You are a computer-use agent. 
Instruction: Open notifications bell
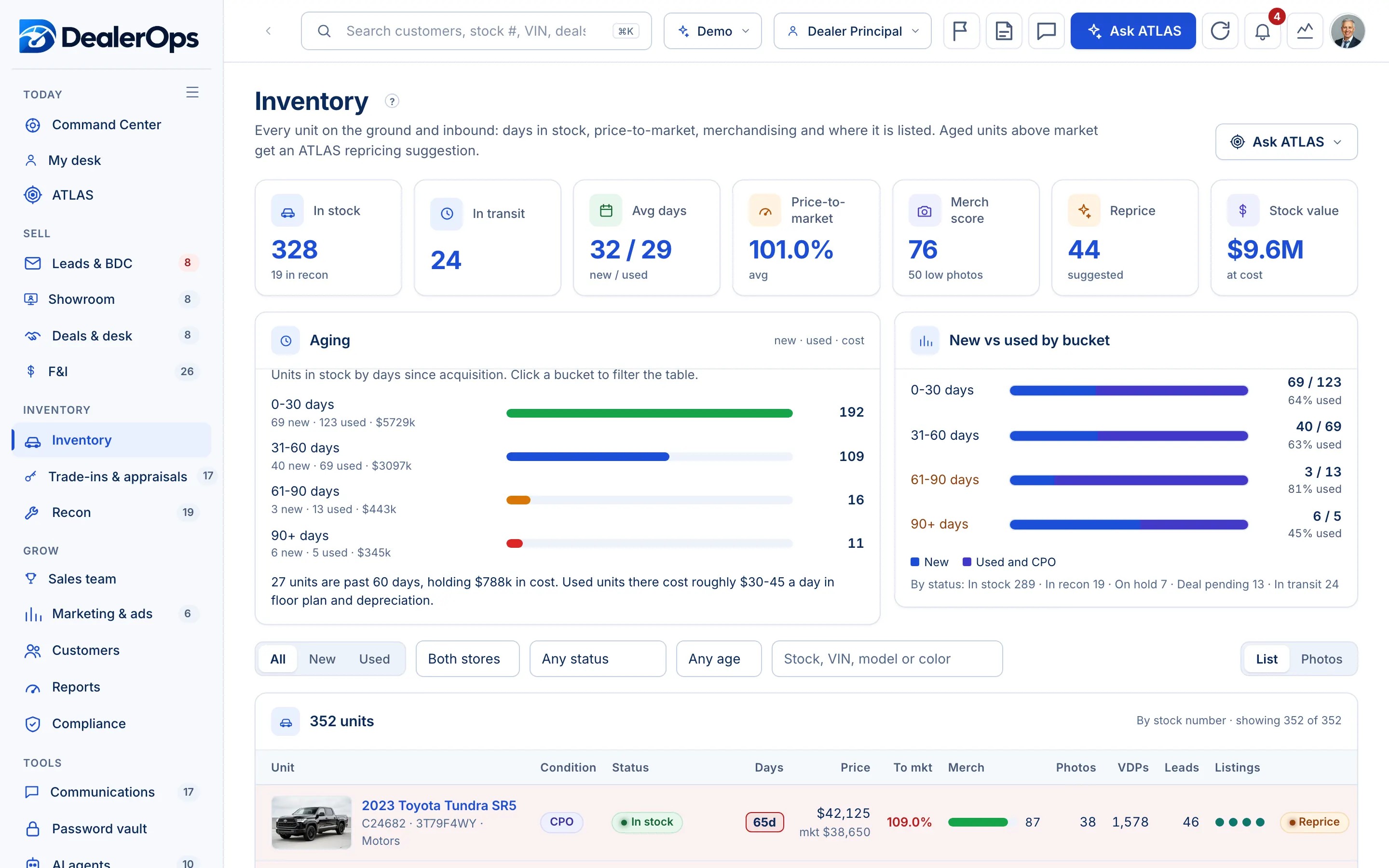point(1262,31)
